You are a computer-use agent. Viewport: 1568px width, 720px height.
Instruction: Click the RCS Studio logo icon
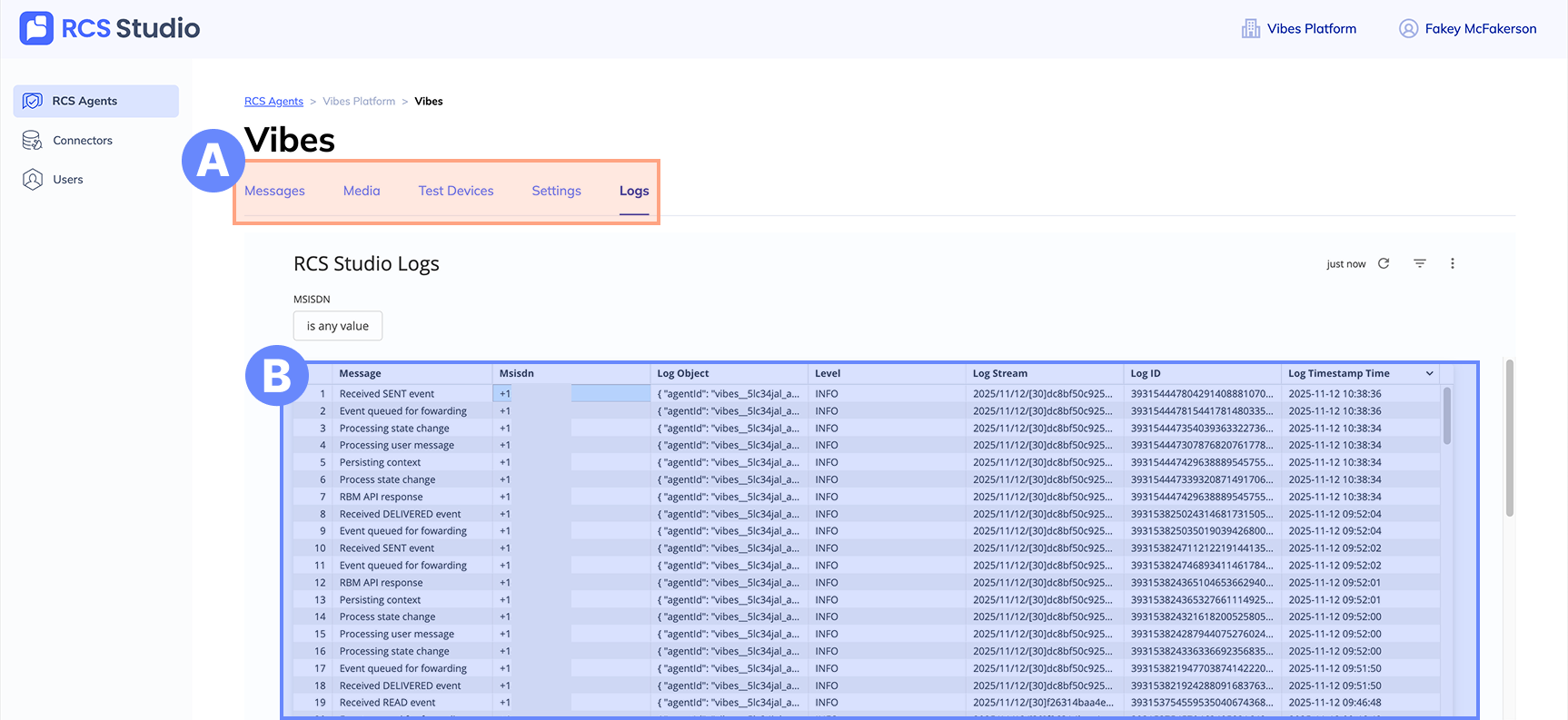pyautogui.click(x=36, y=28)
